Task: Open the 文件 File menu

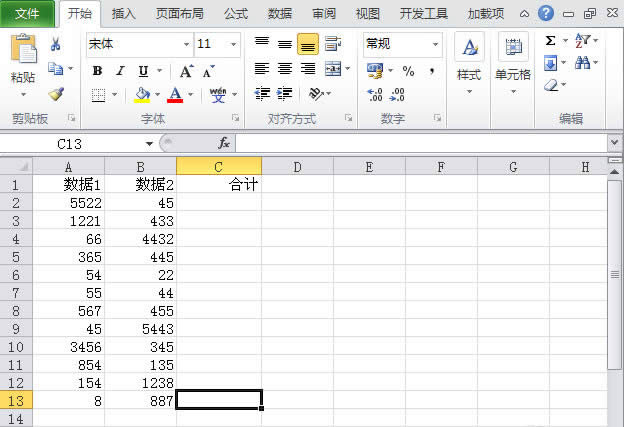Action: coord(27,14)
